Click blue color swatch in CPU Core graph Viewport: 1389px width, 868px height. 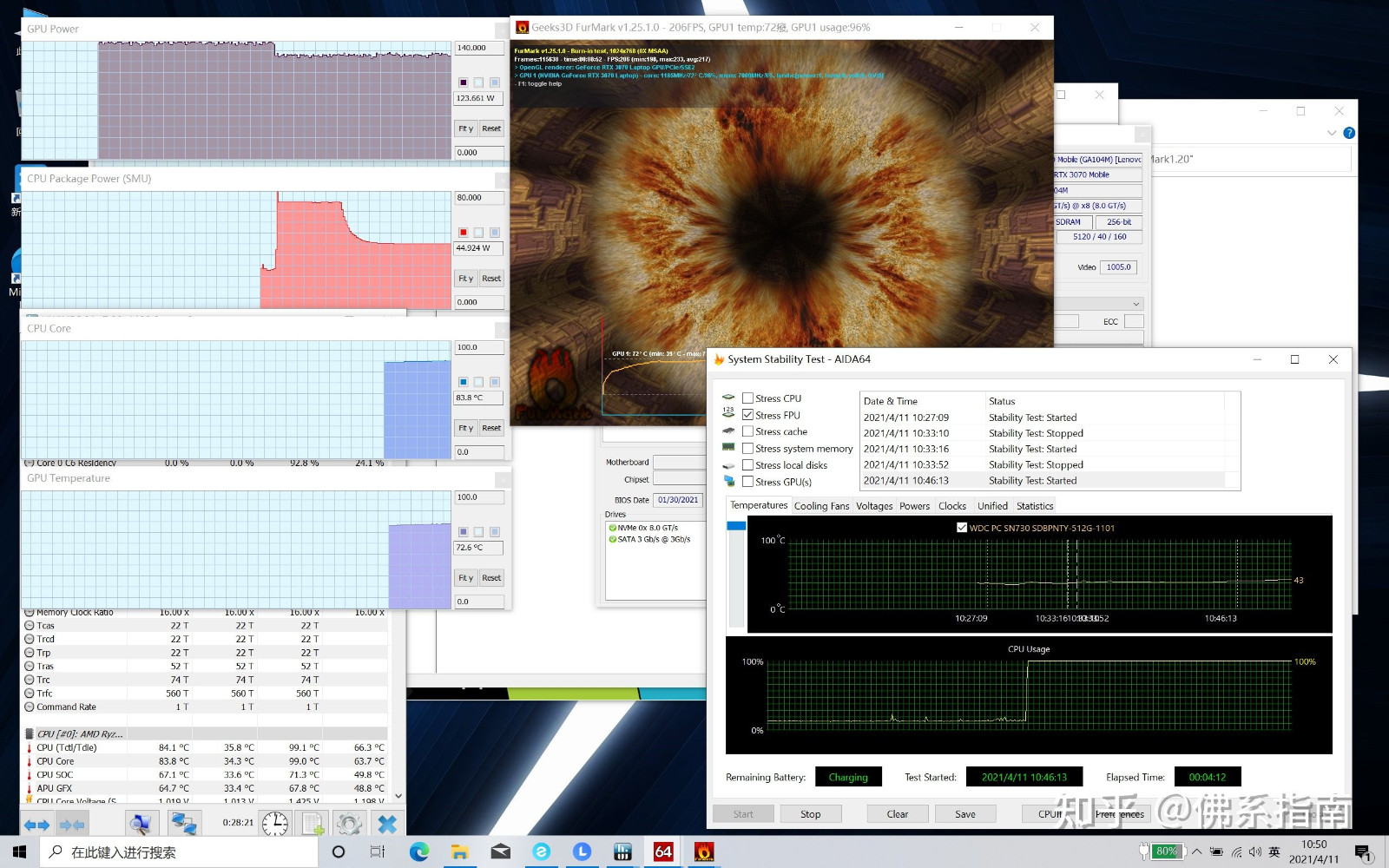pyautogui.click(x=463, y=382)
